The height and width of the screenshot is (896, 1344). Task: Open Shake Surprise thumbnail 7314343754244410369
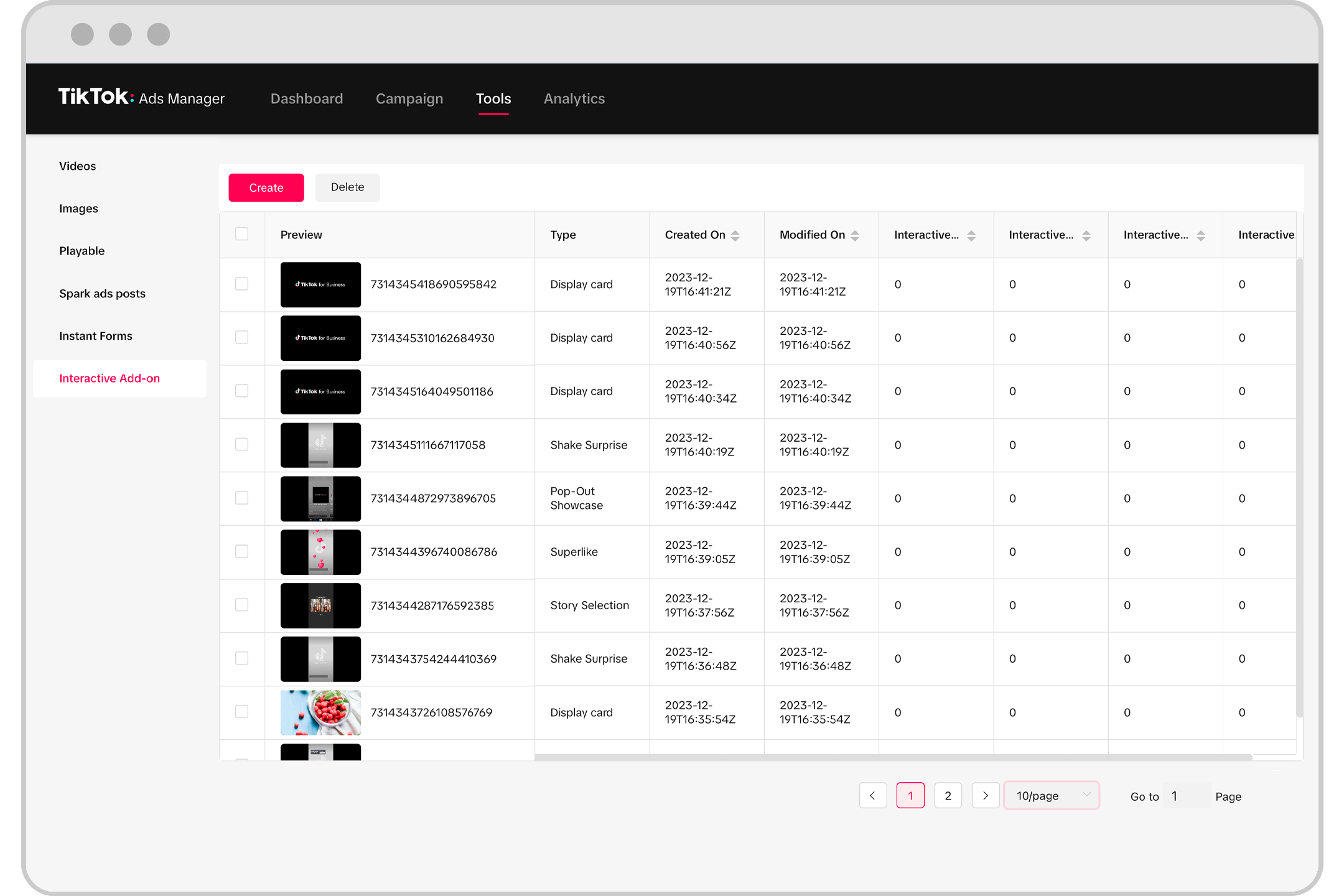pos(320,659)
